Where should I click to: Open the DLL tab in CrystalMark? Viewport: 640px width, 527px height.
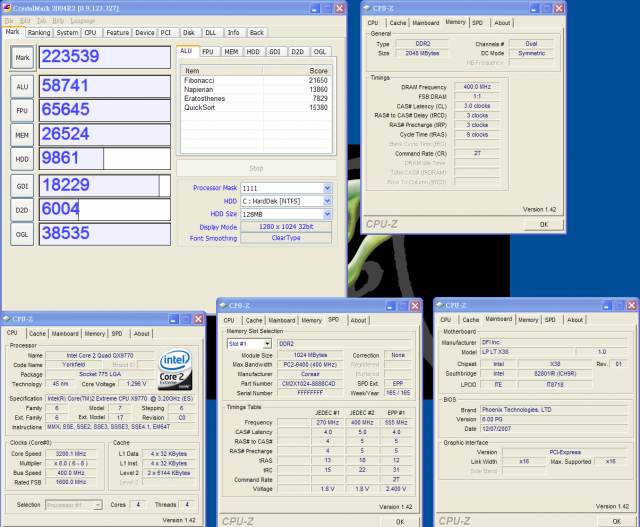click(x=211, y=33)
